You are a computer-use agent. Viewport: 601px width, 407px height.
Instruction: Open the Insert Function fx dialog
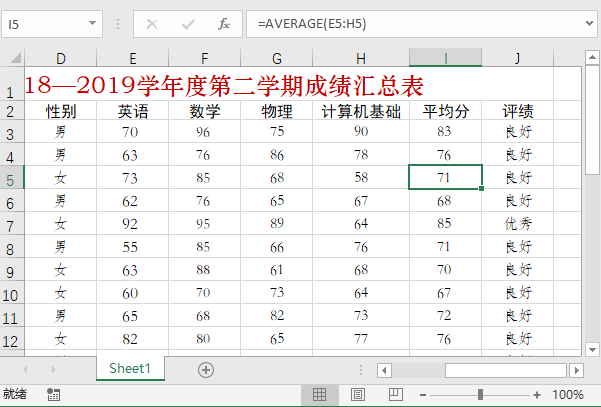[223, 24]
